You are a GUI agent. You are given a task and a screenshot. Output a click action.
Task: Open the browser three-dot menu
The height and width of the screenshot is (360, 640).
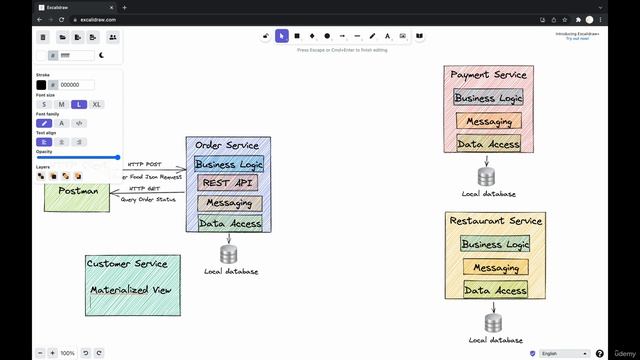(x=600, y=20)
